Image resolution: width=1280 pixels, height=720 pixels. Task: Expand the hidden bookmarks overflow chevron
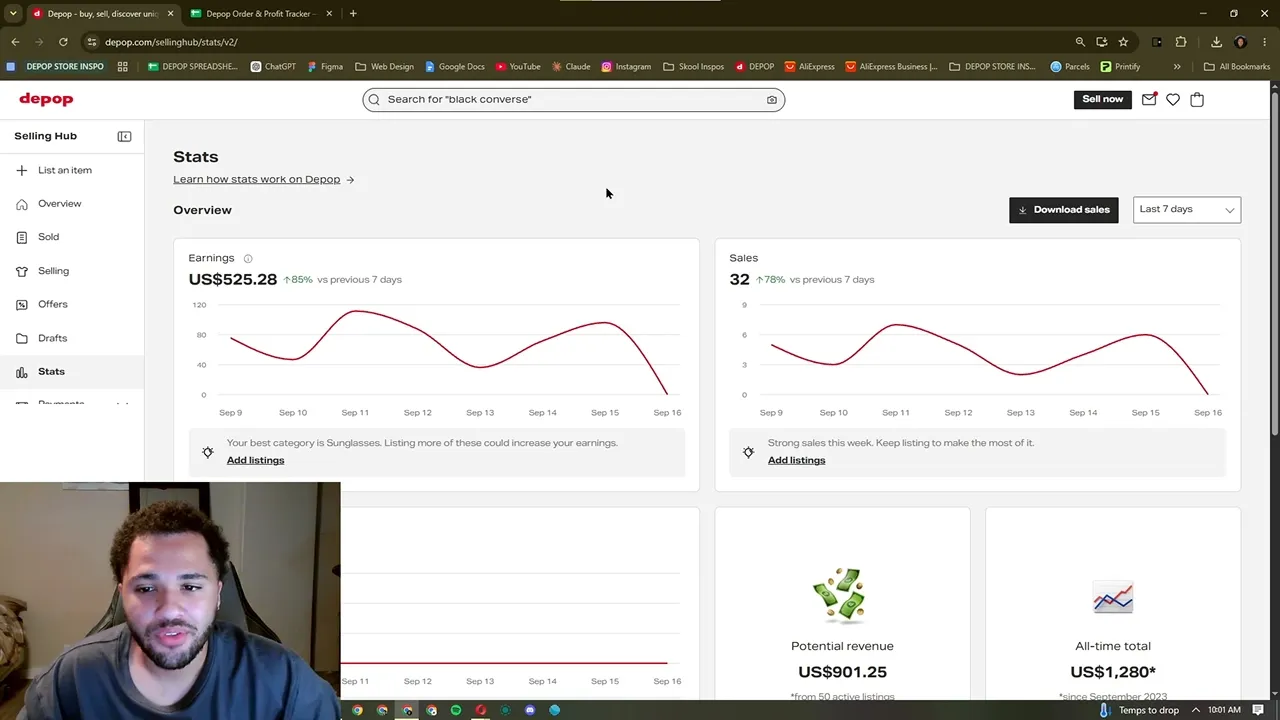[x=1177, y=67]
